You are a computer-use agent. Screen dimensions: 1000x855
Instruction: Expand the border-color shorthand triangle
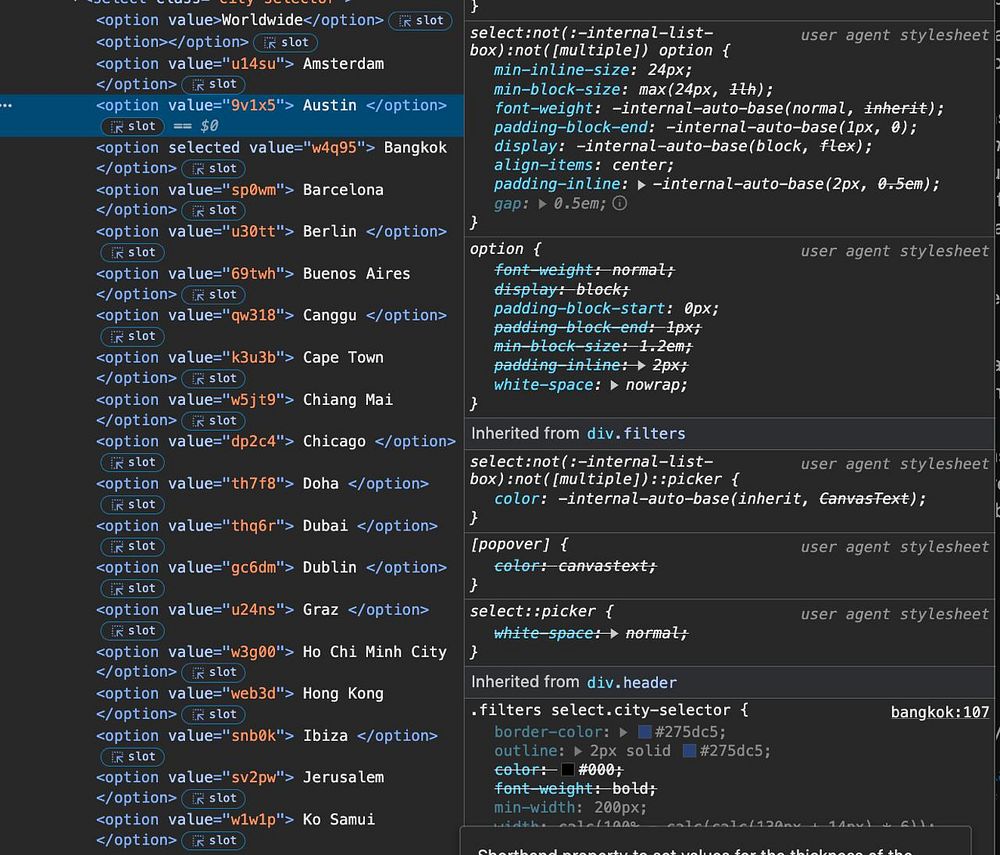pyautogui.click(x=624, y=732)
